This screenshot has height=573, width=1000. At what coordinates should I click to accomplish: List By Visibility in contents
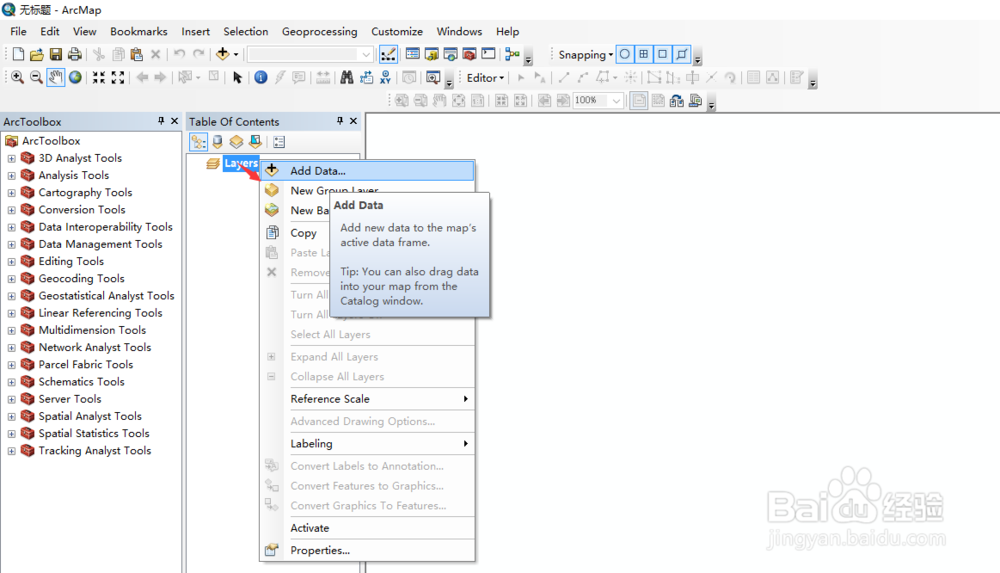point(236,142)
